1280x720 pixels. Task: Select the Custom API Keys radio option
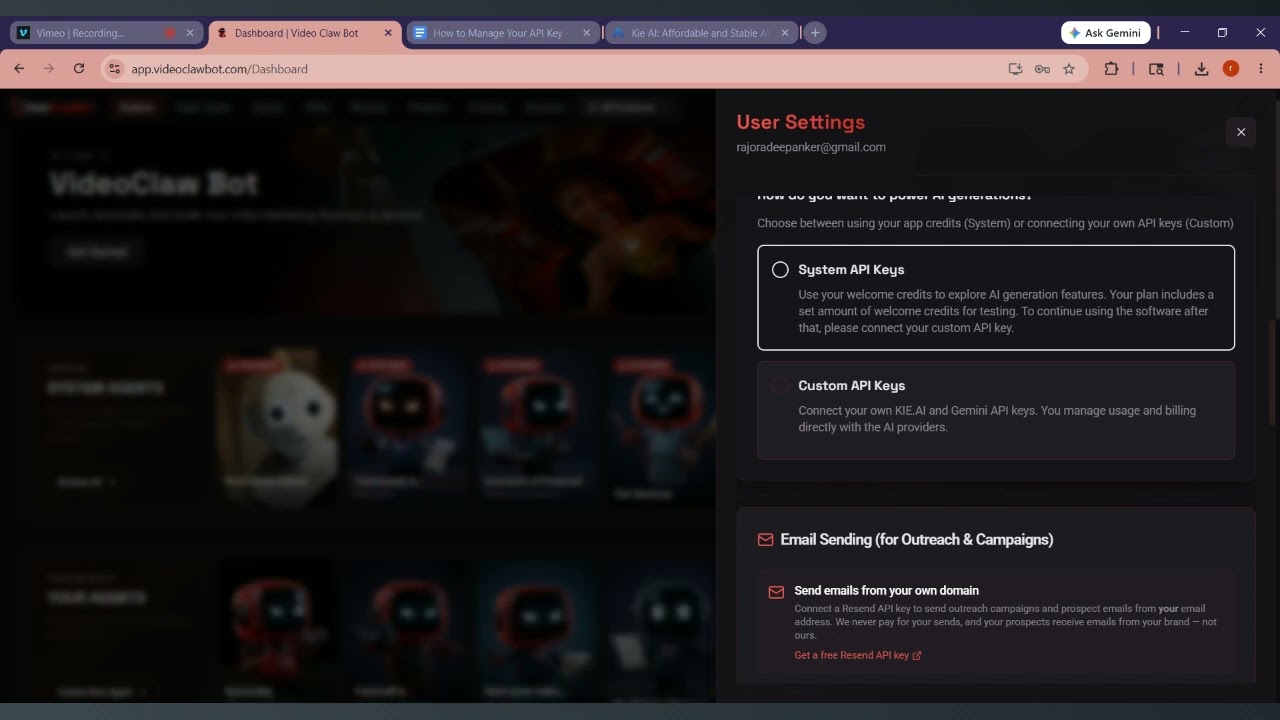coord(780,386)
